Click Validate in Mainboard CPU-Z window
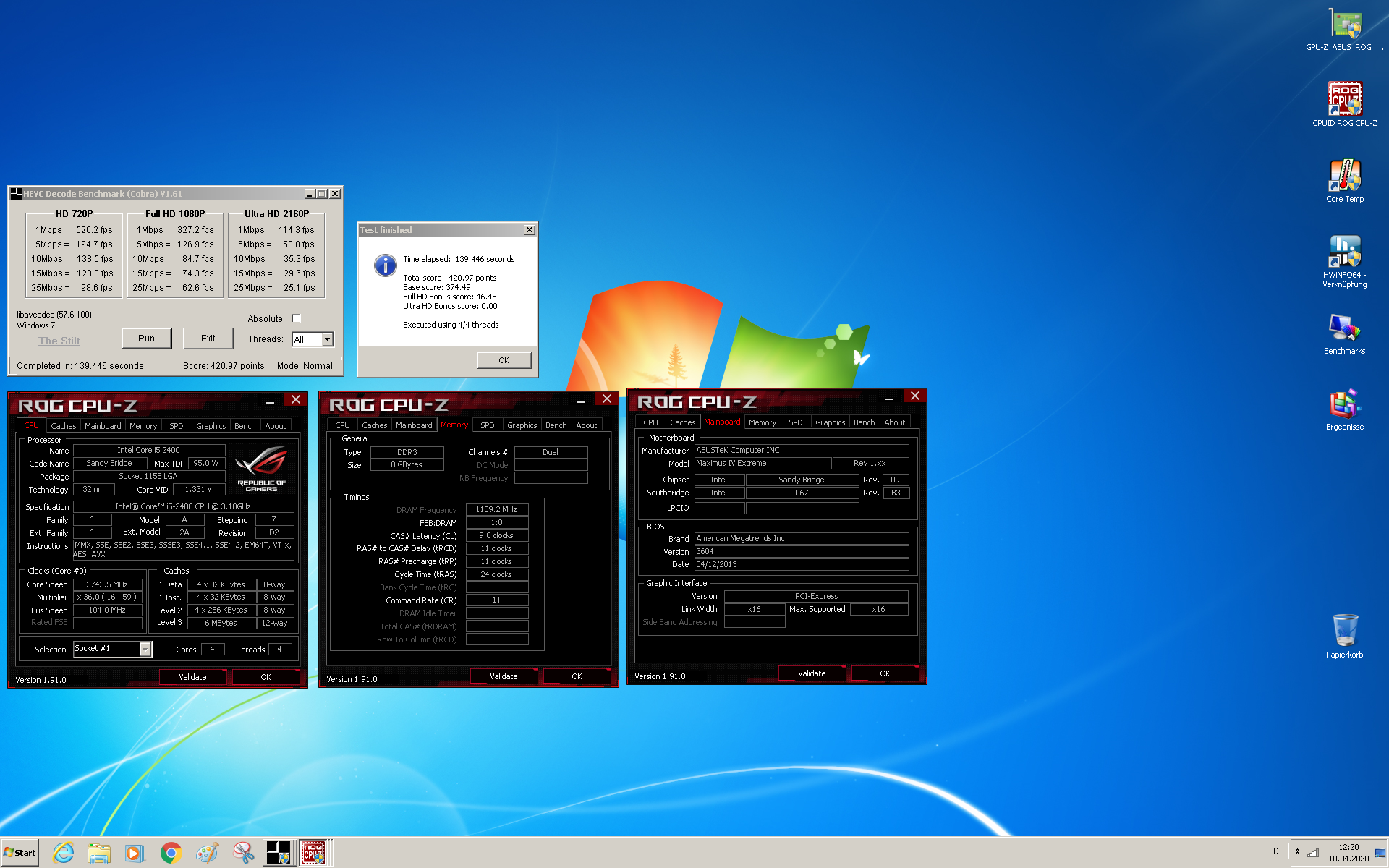This screenshot has height=868, width=1389. pos(812,673)
